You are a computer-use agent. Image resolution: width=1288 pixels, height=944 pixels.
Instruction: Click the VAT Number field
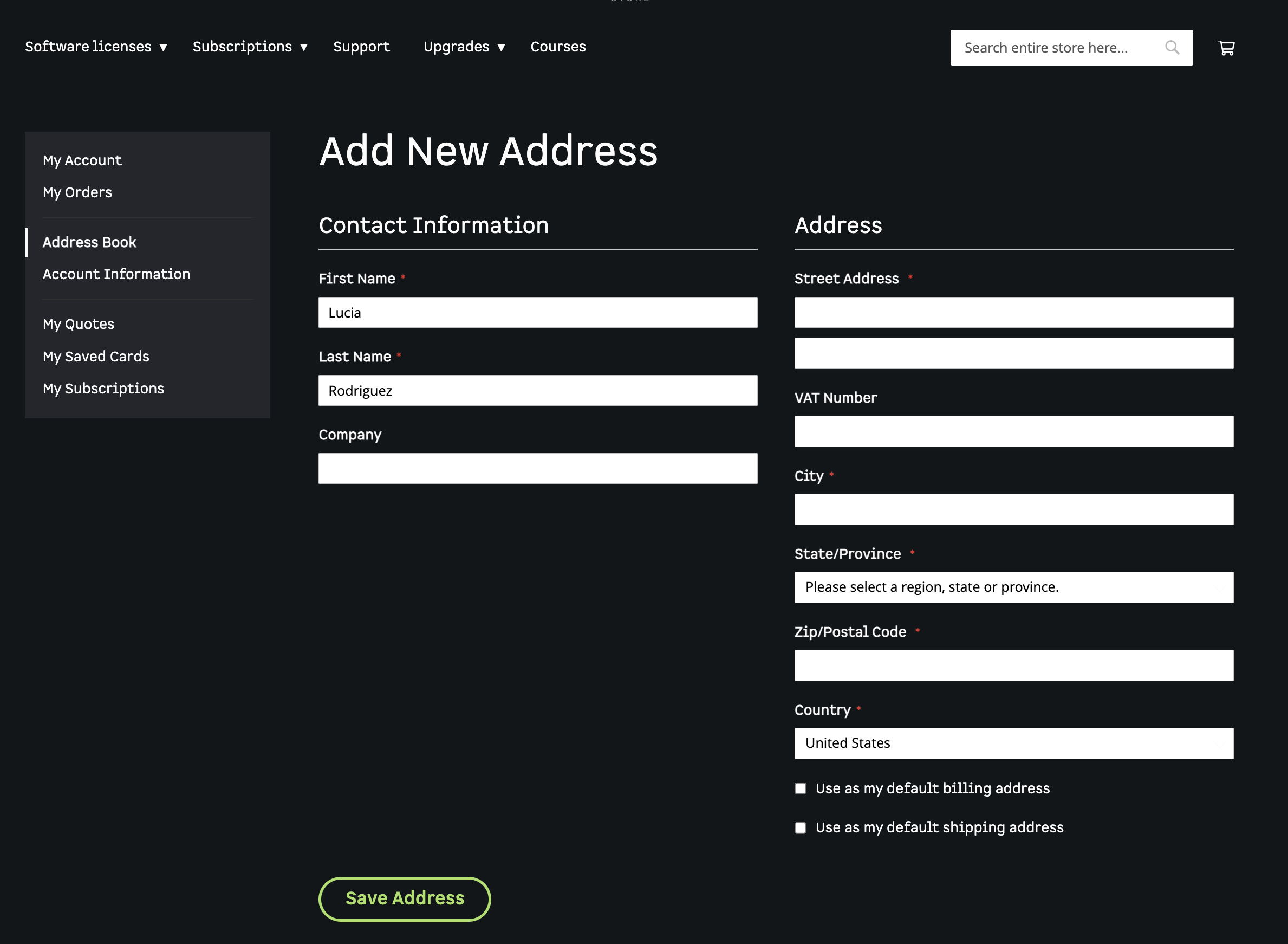(x=1013, y=431)
